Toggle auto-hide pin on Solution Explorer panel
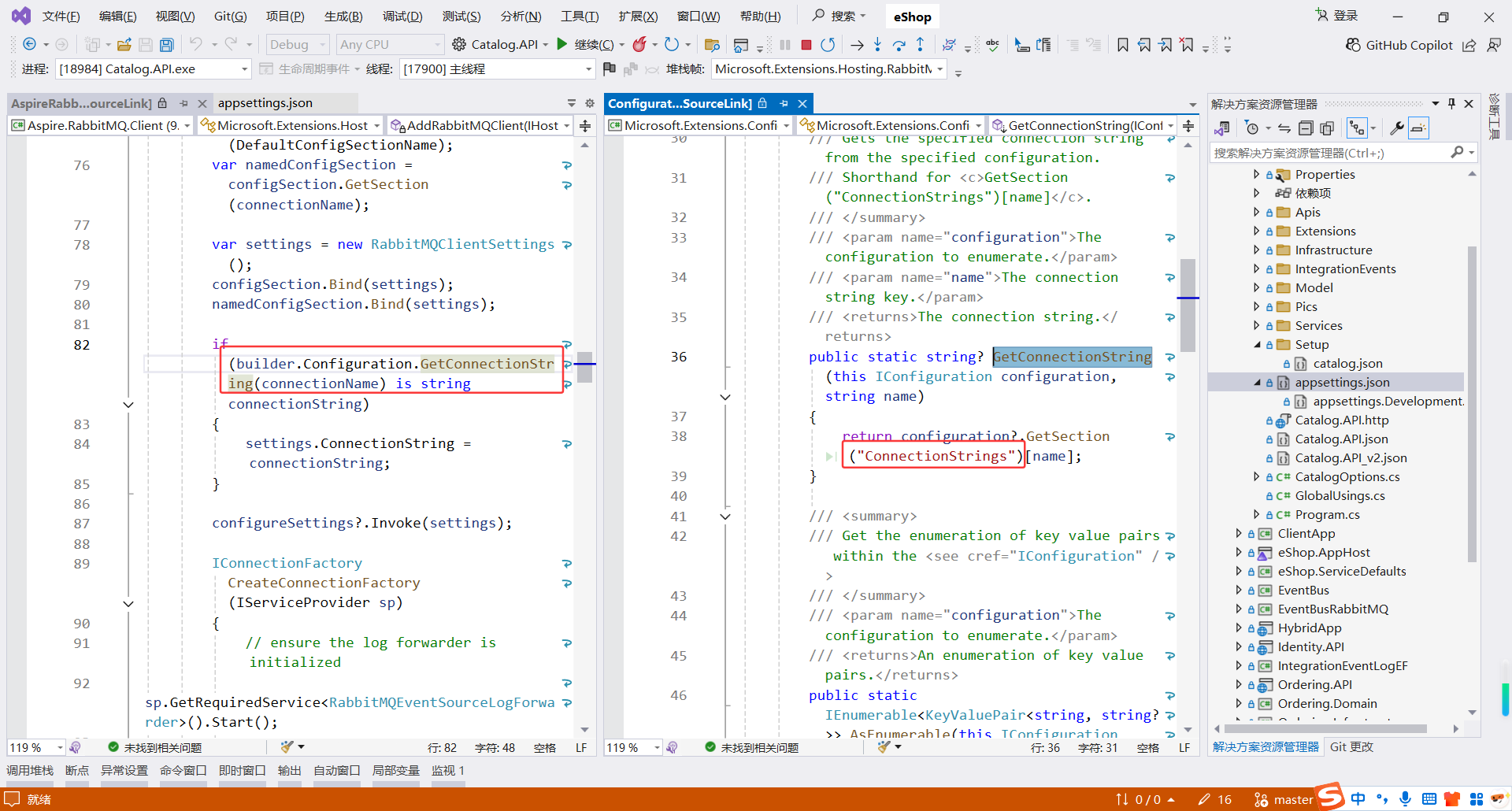This screenshot has width=1512, height=811. point(1451,104)
